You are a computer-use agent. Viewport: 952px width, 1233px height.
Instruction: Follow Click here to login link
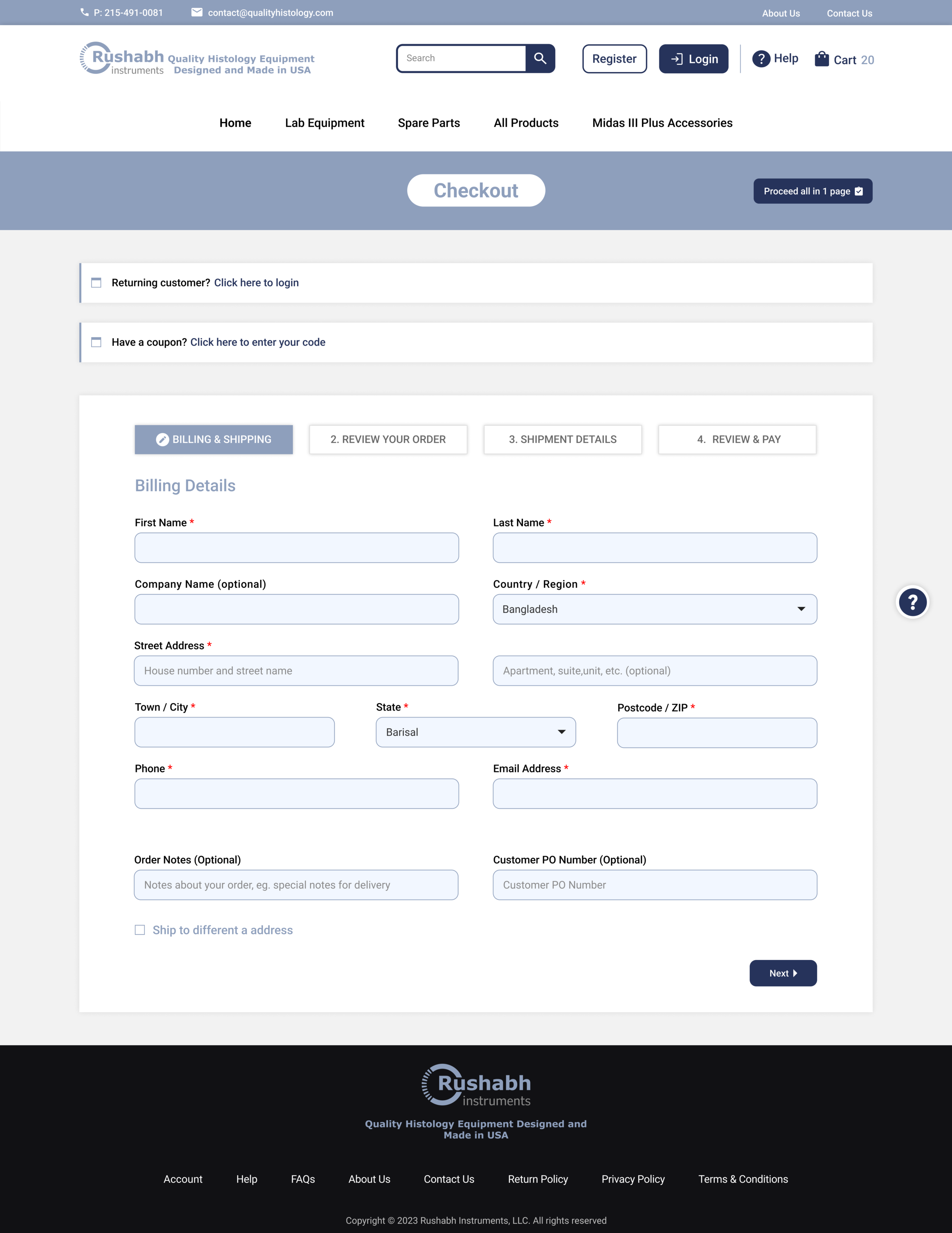[x=256, y=283]
